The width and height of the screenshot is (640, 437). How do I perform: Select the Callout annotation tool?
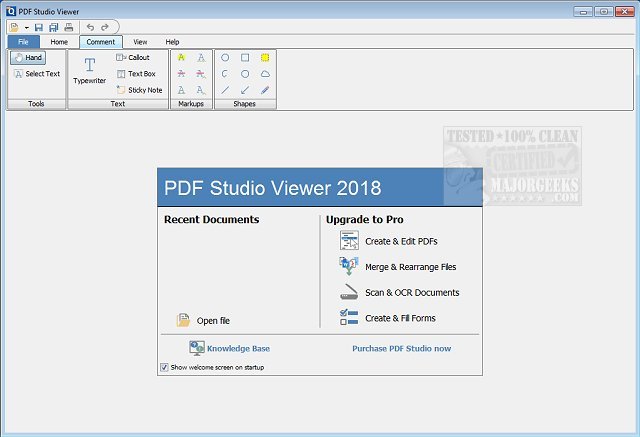133,58
